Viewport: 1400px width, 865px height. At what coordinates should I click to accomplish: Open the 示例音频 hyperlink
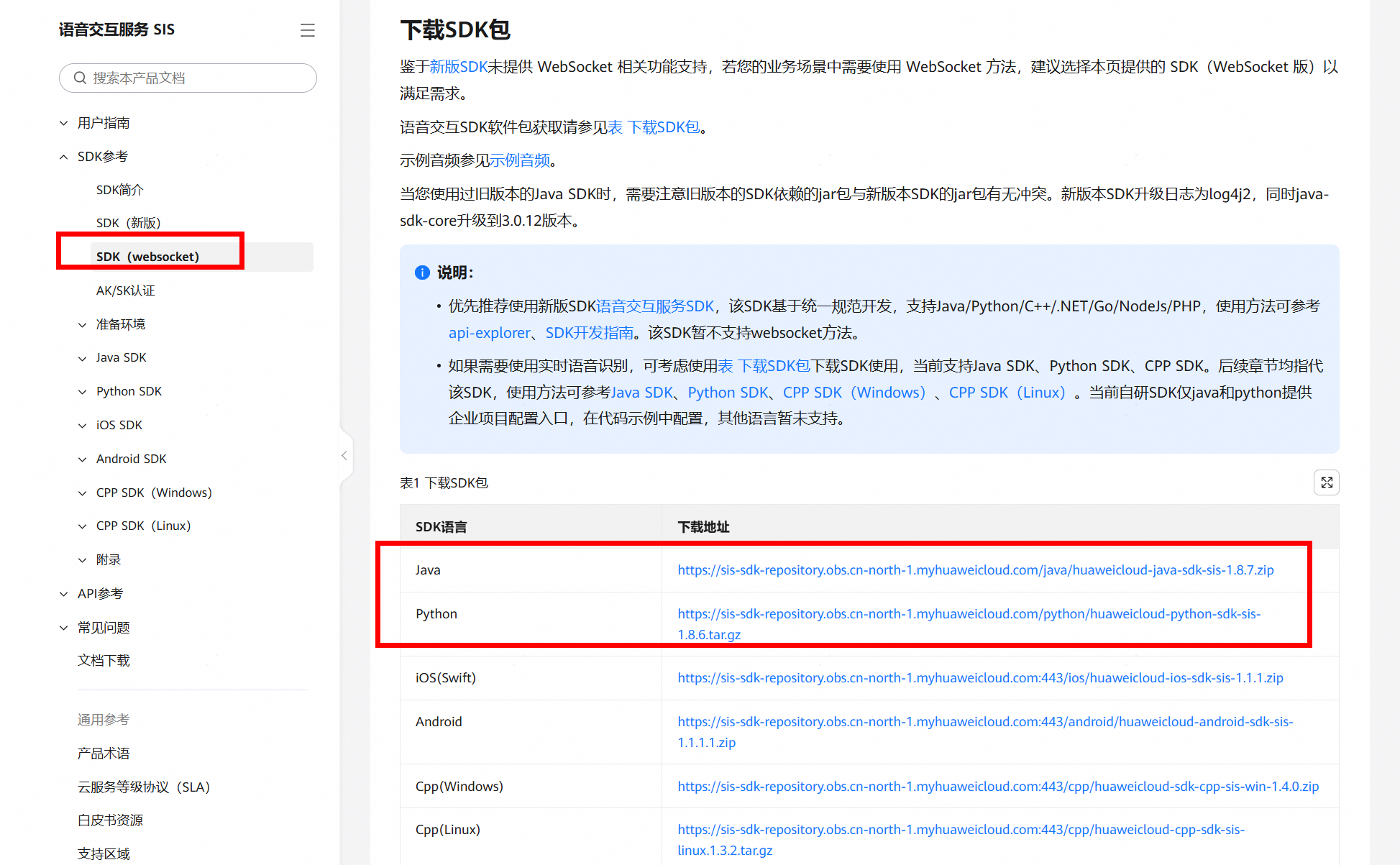coord(520,160)
